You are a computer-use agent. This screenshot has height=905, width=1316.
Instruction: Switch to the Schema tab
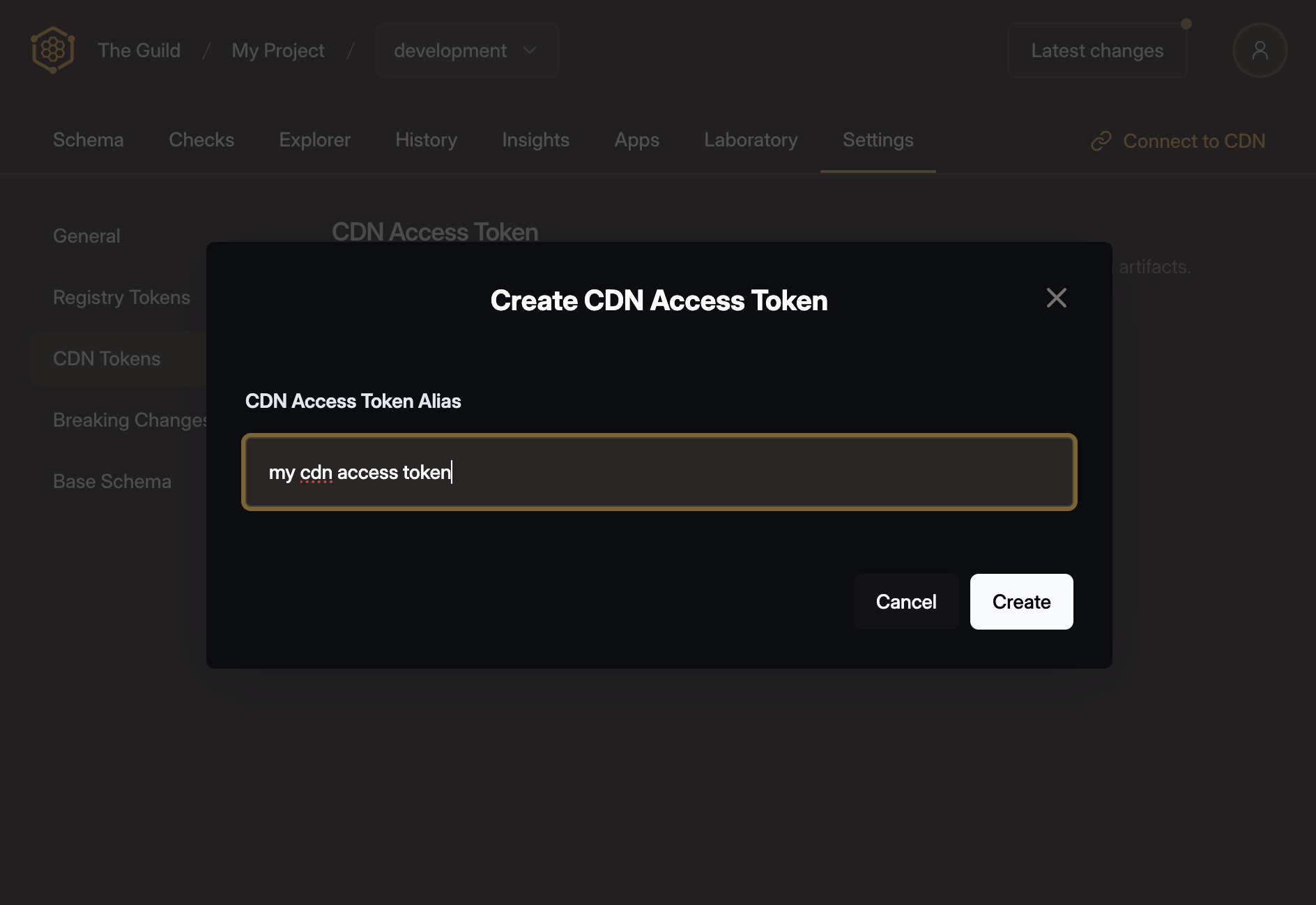89,139
